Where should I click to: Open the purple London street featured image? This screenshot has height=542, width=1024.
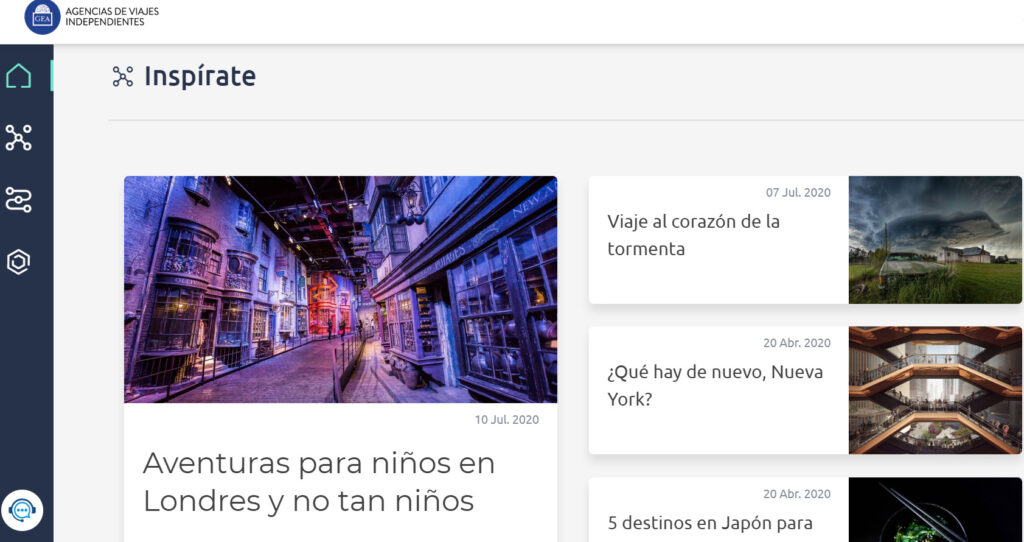click(340, 289)
